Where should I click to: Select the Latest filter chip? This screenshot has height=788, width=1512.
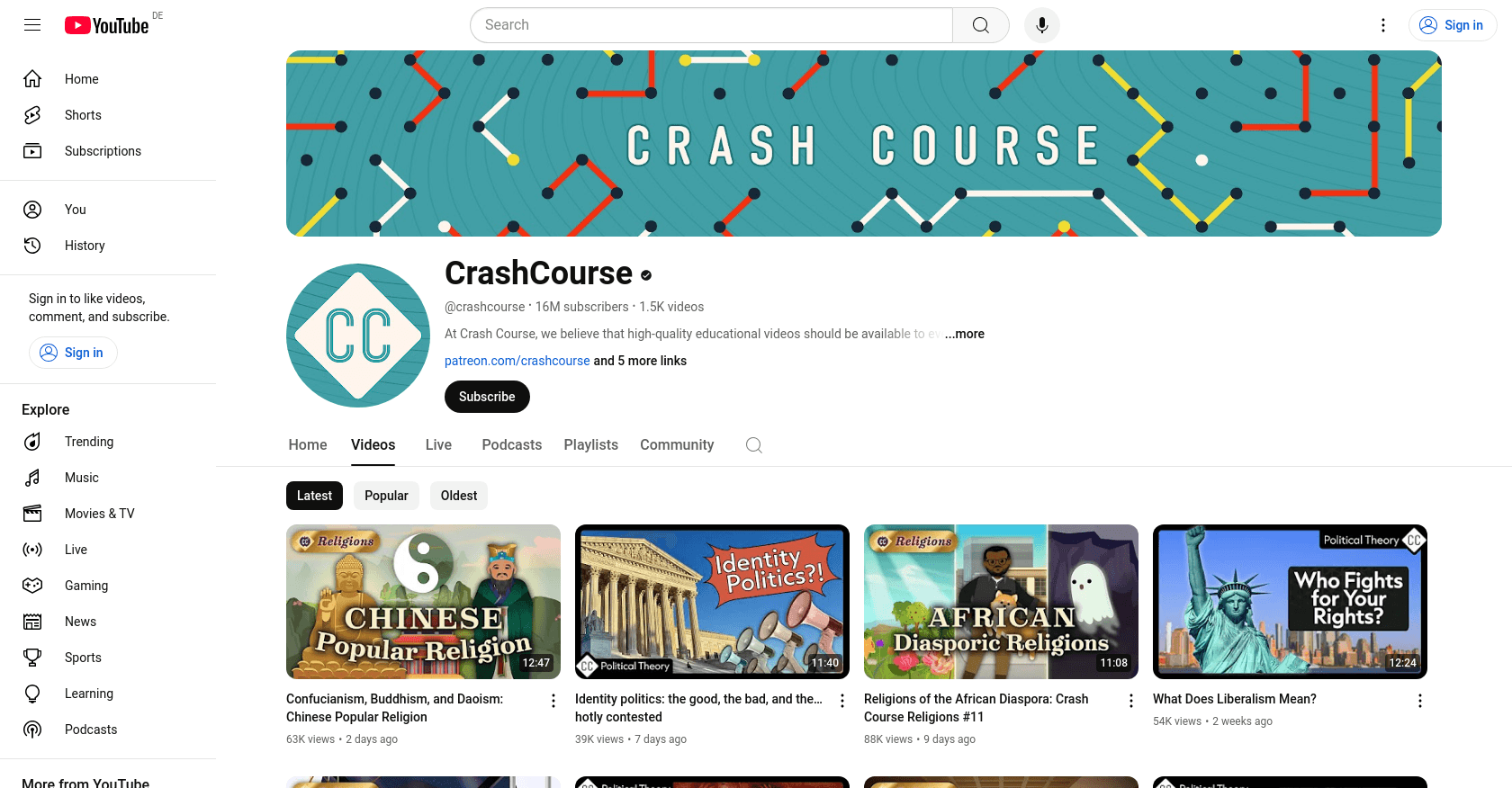(314, 496)
